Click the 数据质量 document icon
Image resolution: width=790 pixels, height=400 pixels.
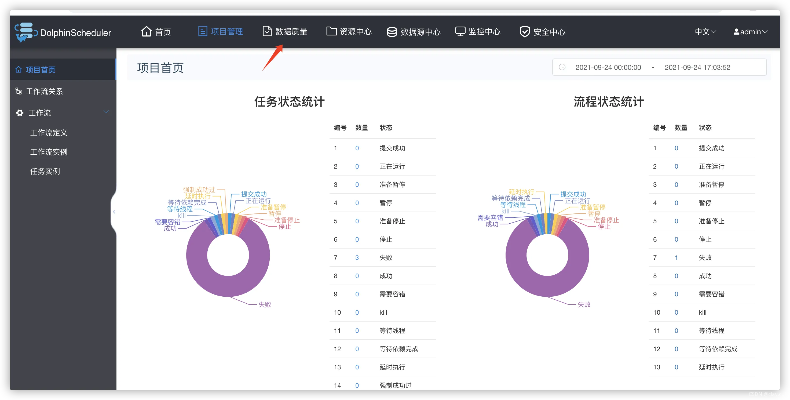click(266, 31)
